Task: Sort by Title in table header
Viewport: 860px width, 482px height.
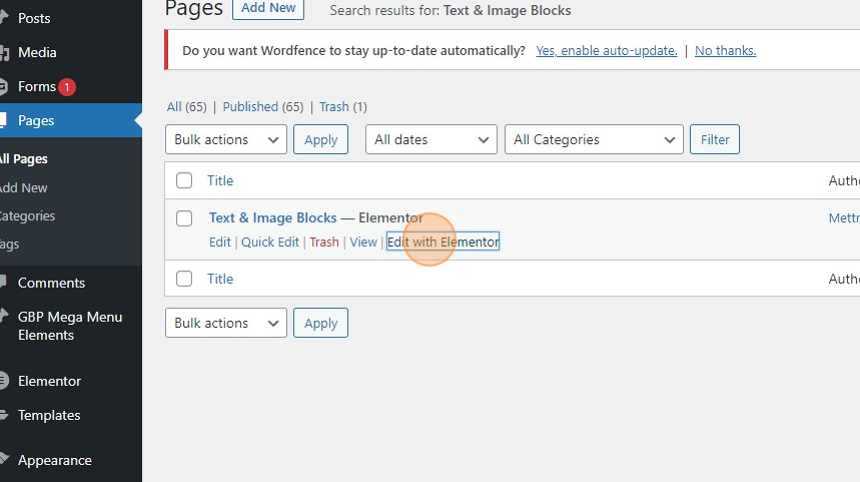Action: (220, 180)
